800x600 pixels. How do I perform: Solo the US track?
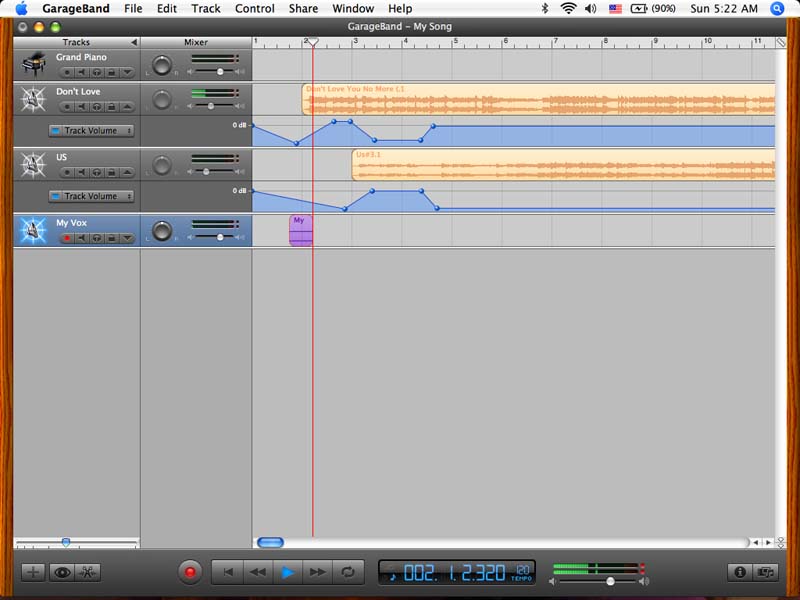96,172
